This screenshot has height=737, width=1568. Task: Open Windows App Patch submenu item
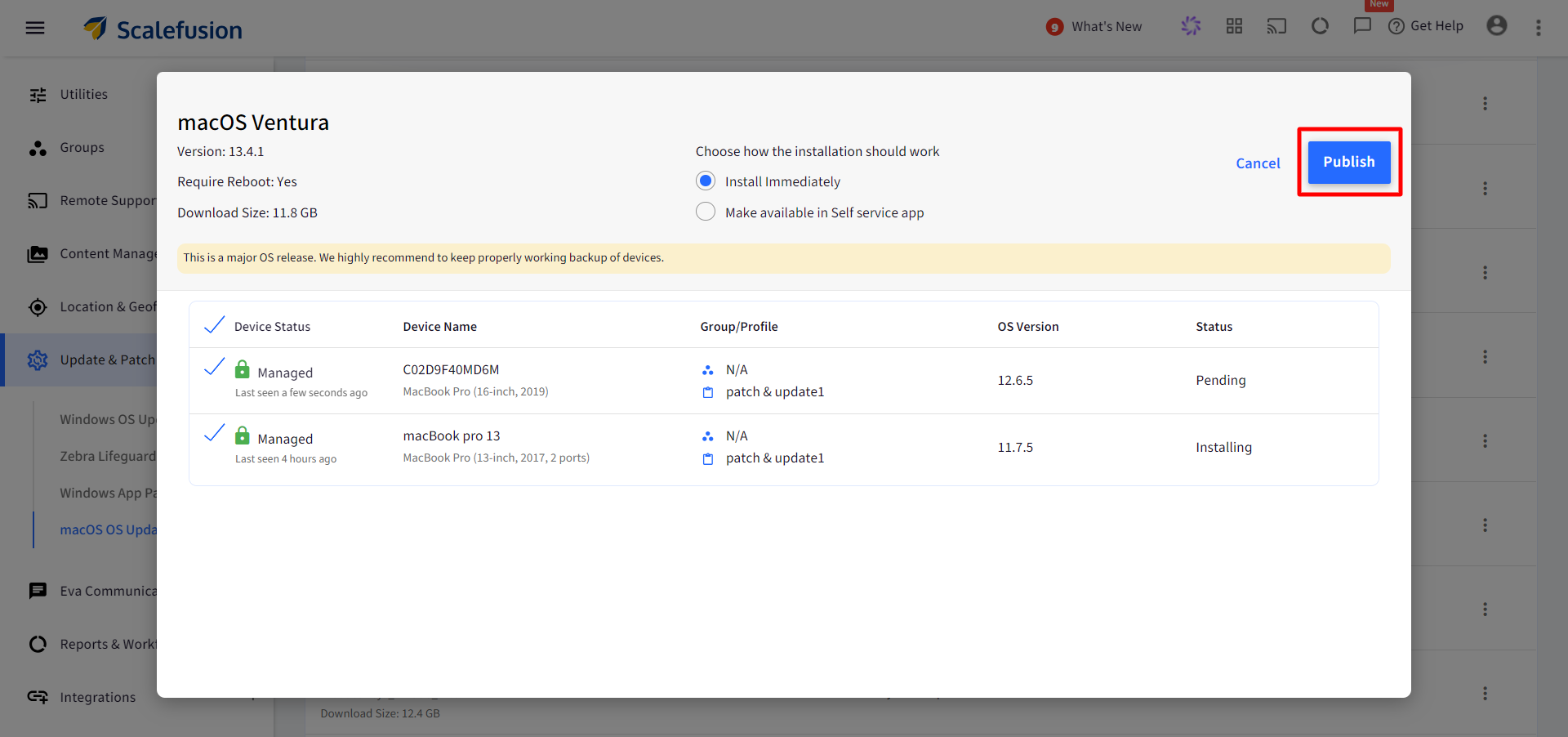tap(108, 493)
